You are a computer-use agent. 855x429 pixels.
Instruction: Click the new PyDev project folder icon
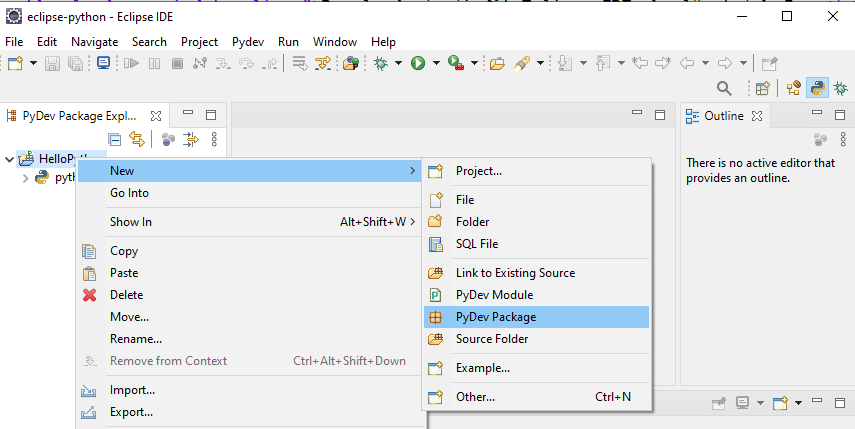pos(351,63)
